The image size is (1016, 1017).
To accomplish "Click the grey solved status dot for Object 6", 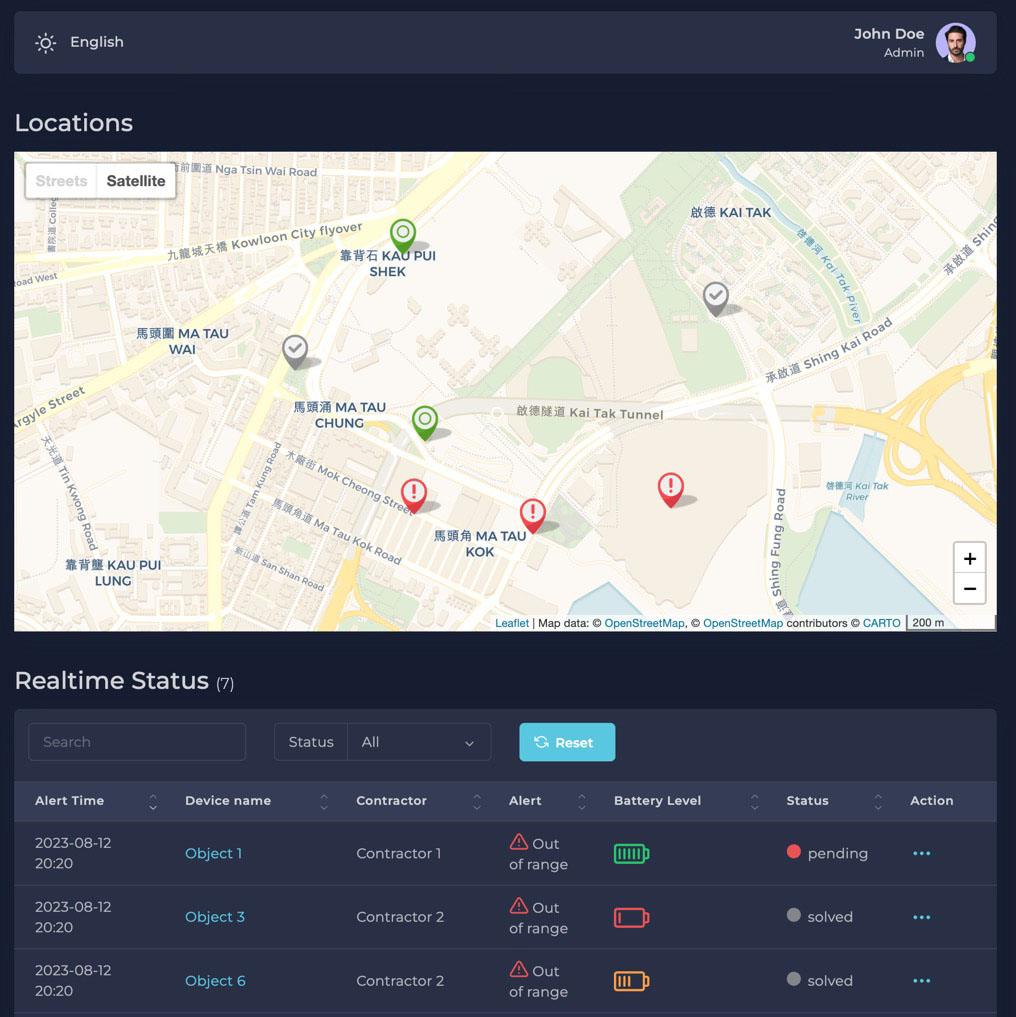I will tap(793, 979).
